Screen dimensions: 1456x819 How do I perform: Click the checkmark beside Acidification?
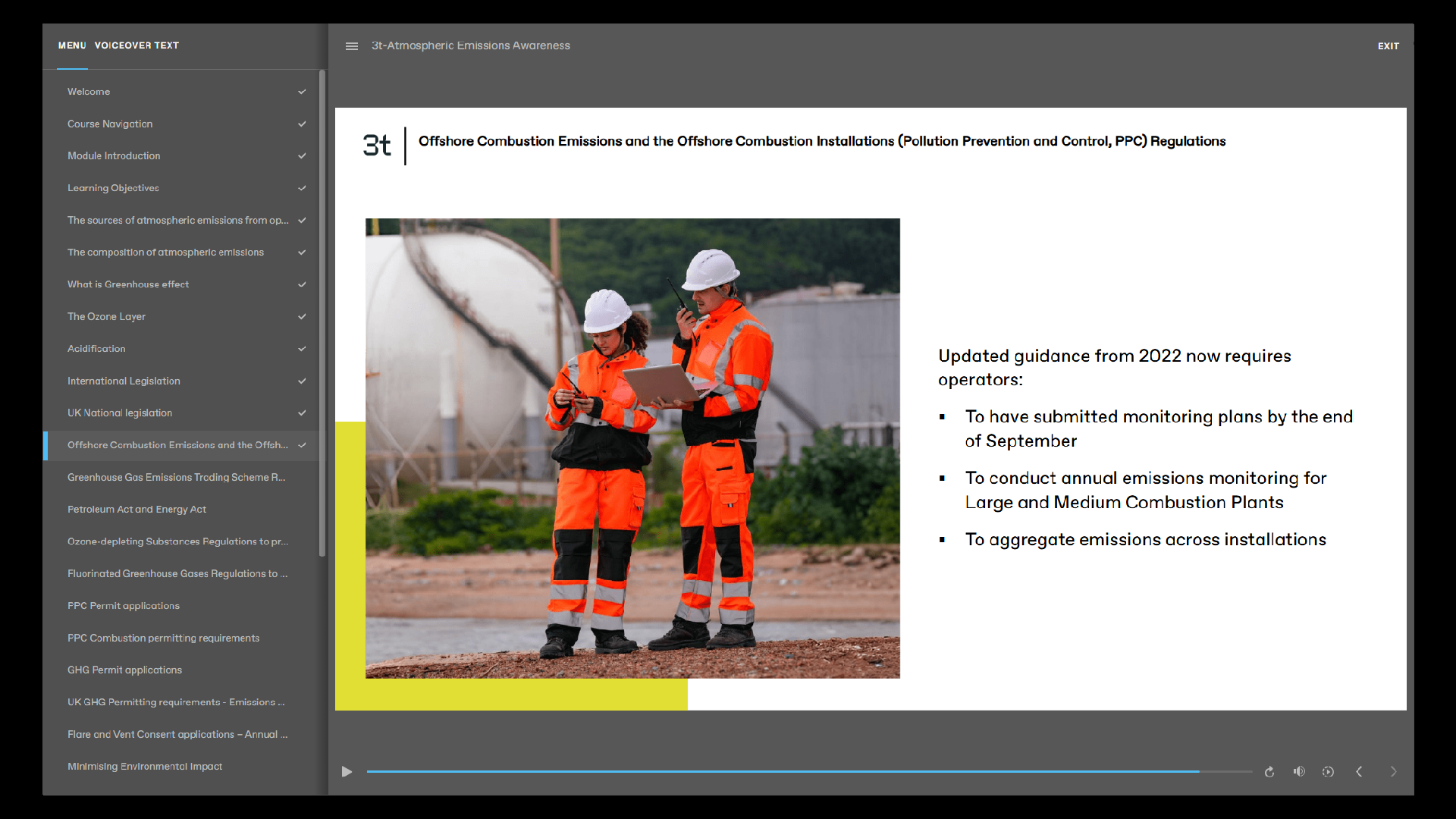pos(302,349)
